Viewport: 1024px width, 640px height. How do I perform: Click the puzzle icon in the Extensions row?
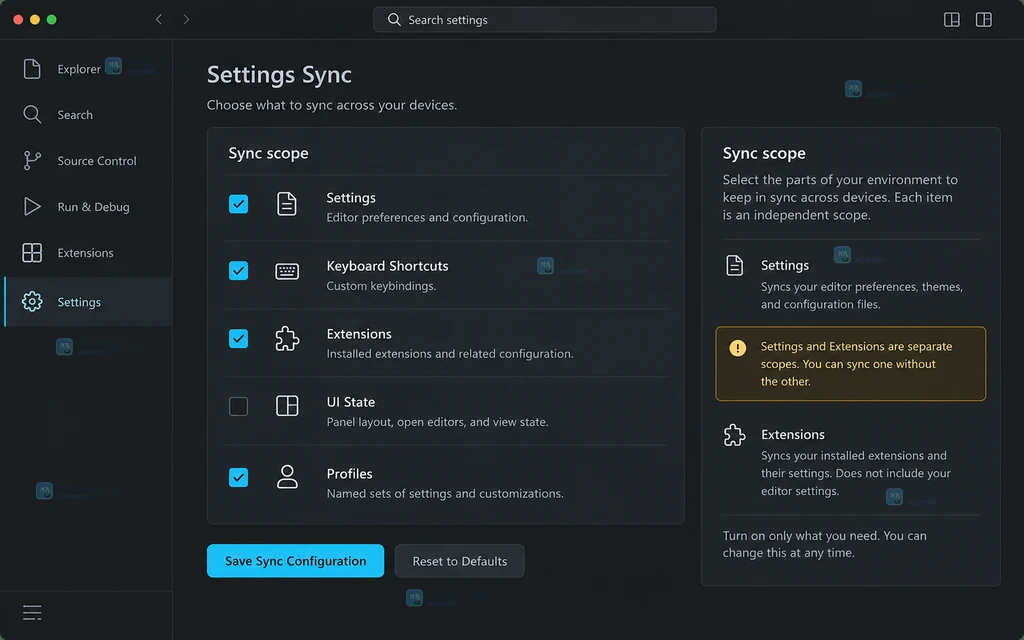(x=287, y=339)
